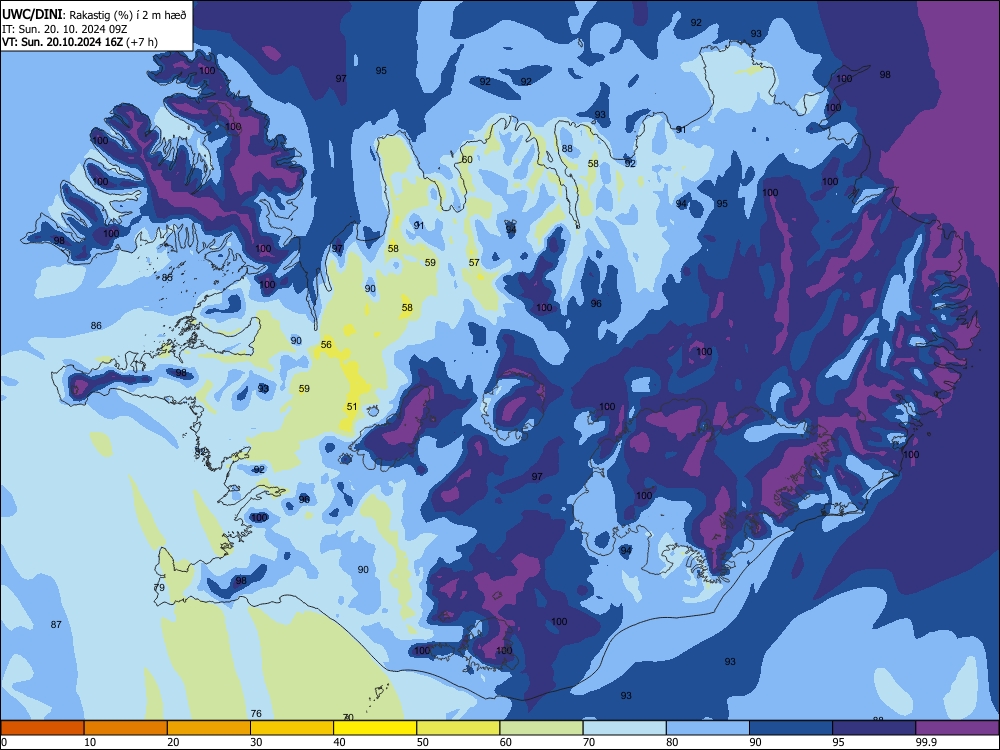Screen dimensions: 1000x750
Task: Choose the 95–99.9% dark indigo legend swatch
Action: click(874, 728)
